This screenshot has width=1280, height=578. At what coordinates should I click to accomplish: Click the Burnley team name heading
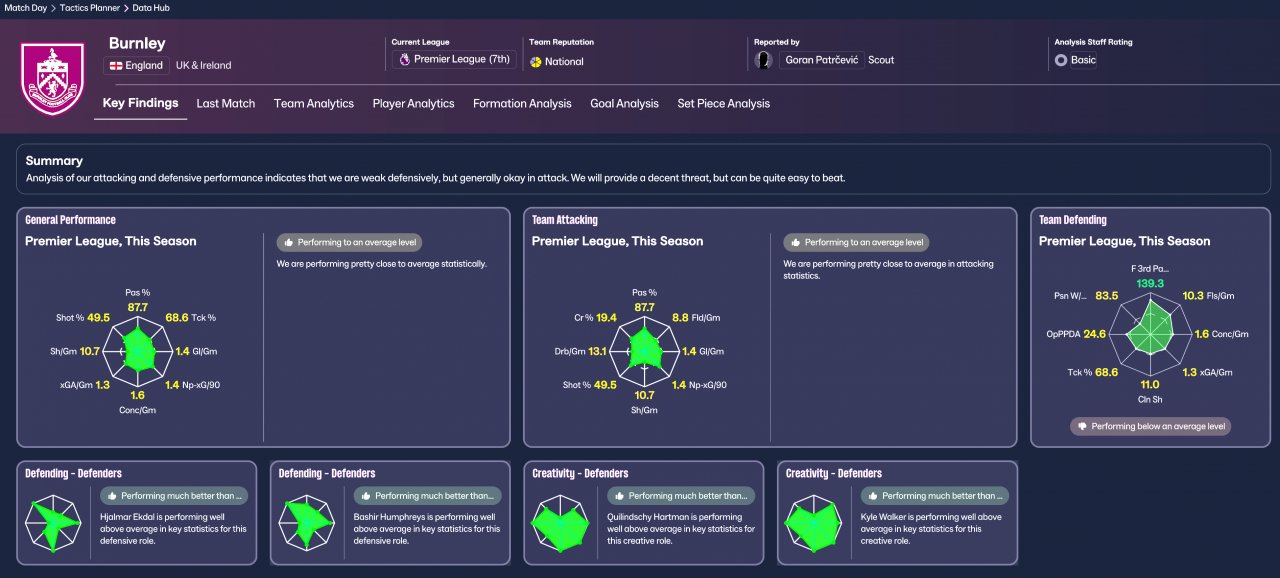click(137, 44)
